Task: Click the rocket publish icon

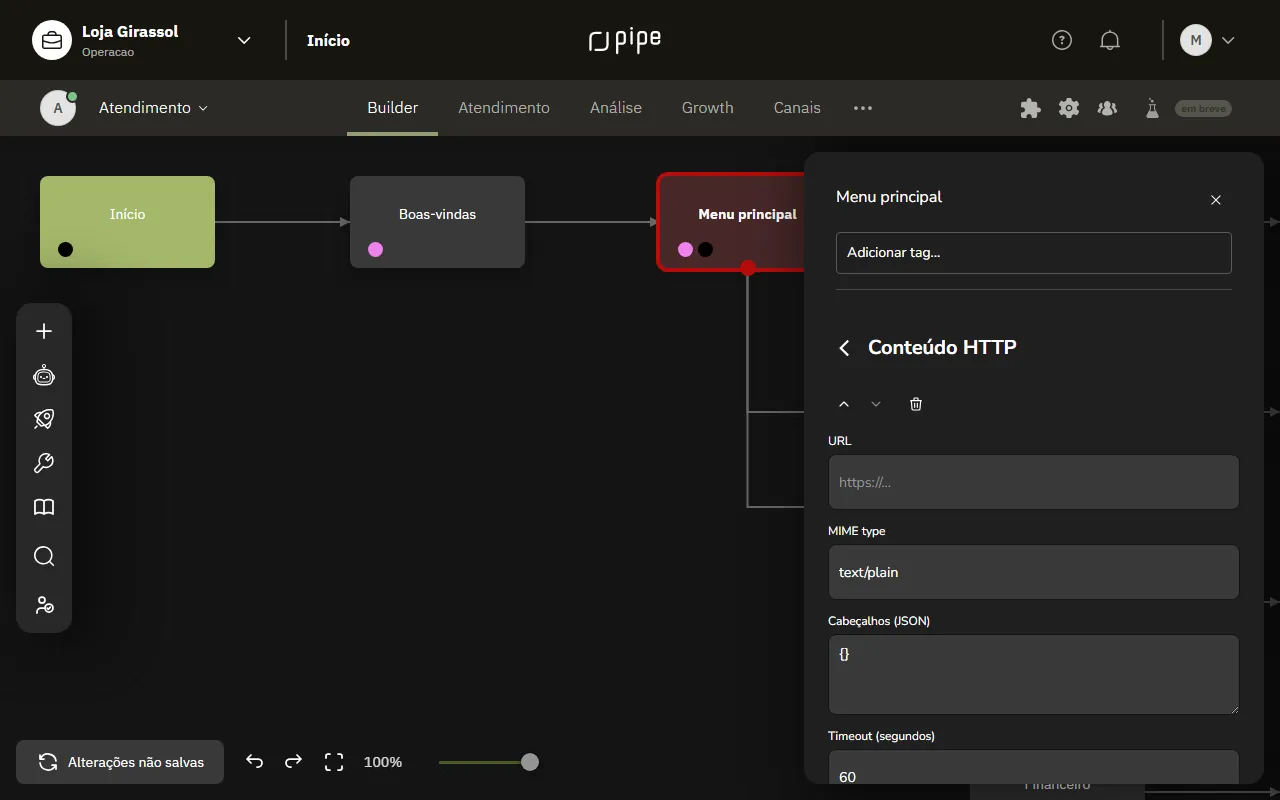Action: pos(44,419)
